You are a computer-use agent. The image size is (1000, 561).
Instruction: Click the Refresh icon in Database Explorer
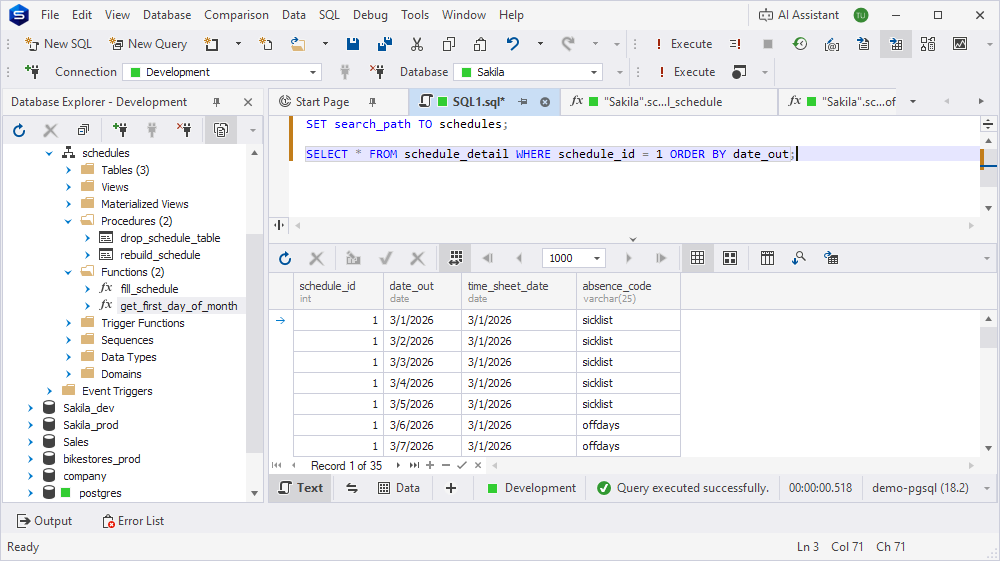point(19,131)
